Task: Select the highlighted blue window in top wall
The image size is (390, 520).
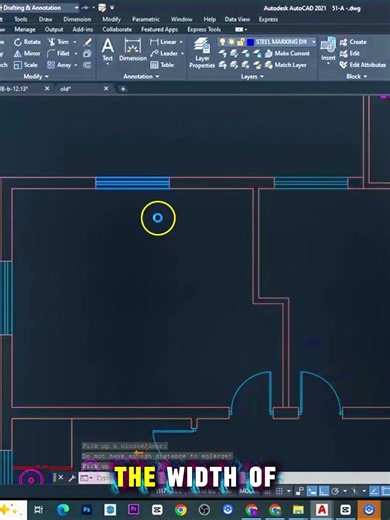Action: point(133,183)
